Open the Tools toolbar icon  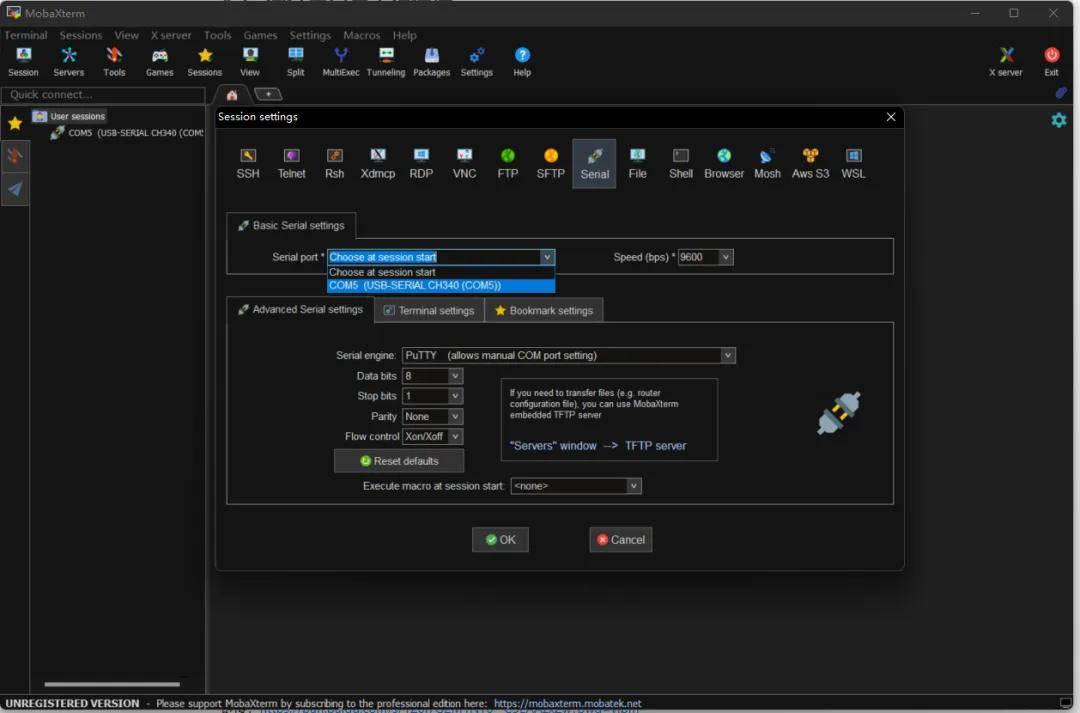114,61
